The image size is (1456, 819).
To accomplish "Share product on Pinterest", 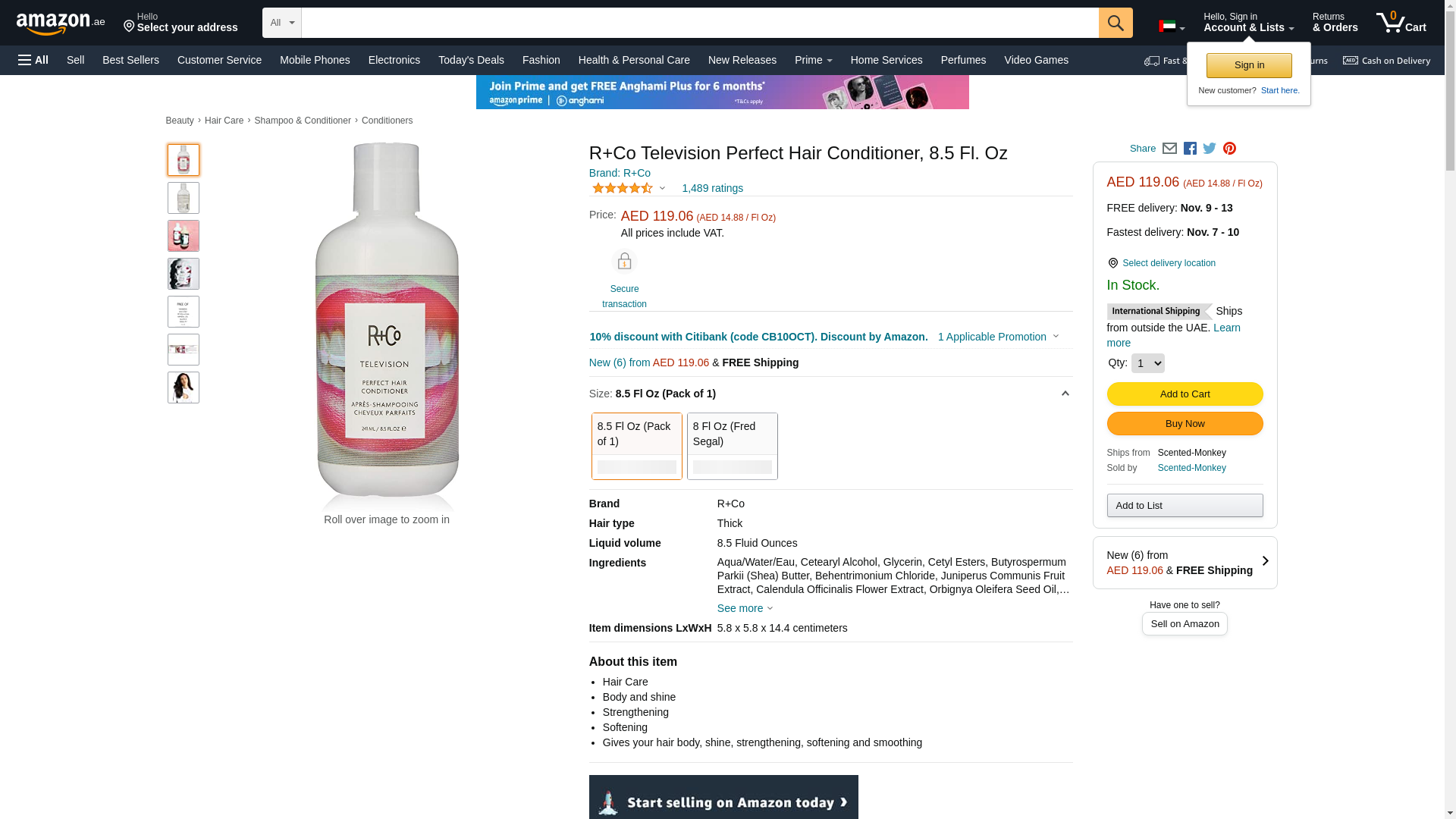I will (x=1229, y=149).
